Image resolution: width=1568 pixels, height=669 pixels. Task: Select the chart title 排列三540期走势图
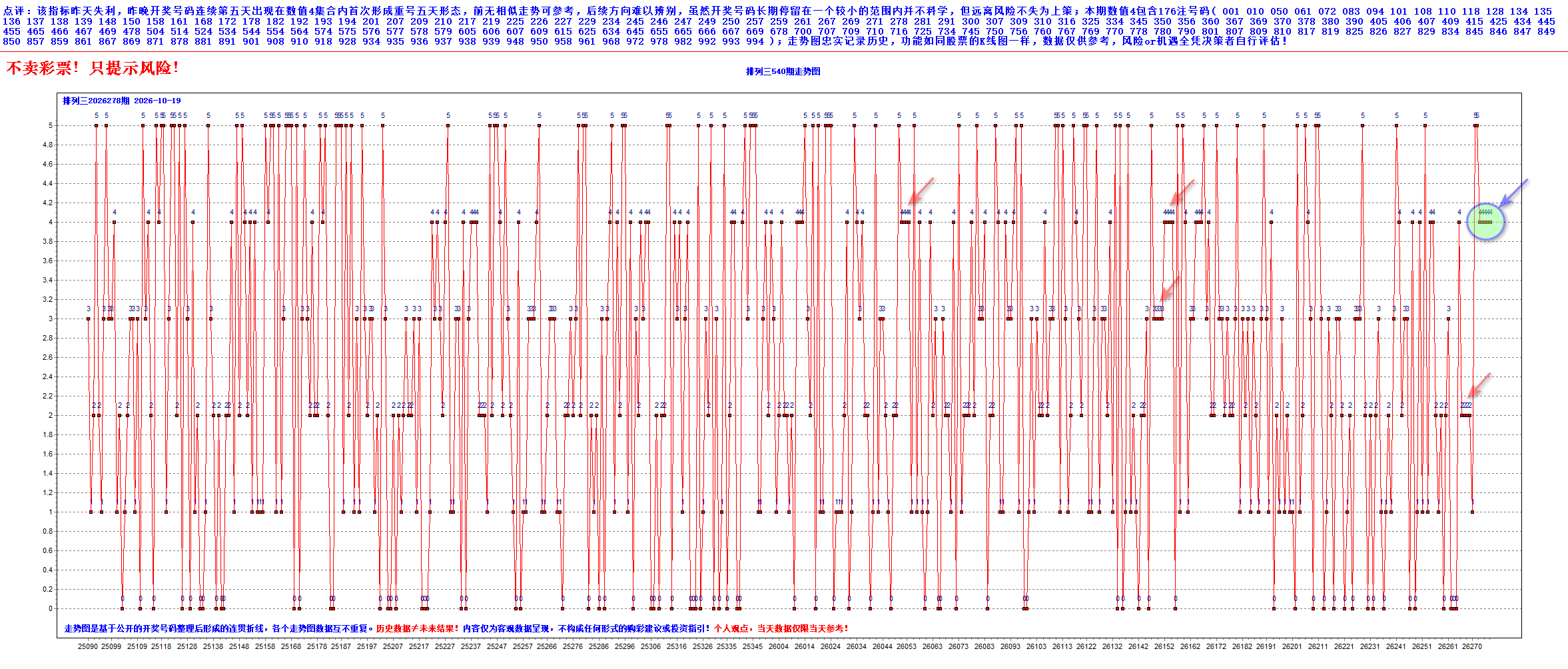(783, 71)
